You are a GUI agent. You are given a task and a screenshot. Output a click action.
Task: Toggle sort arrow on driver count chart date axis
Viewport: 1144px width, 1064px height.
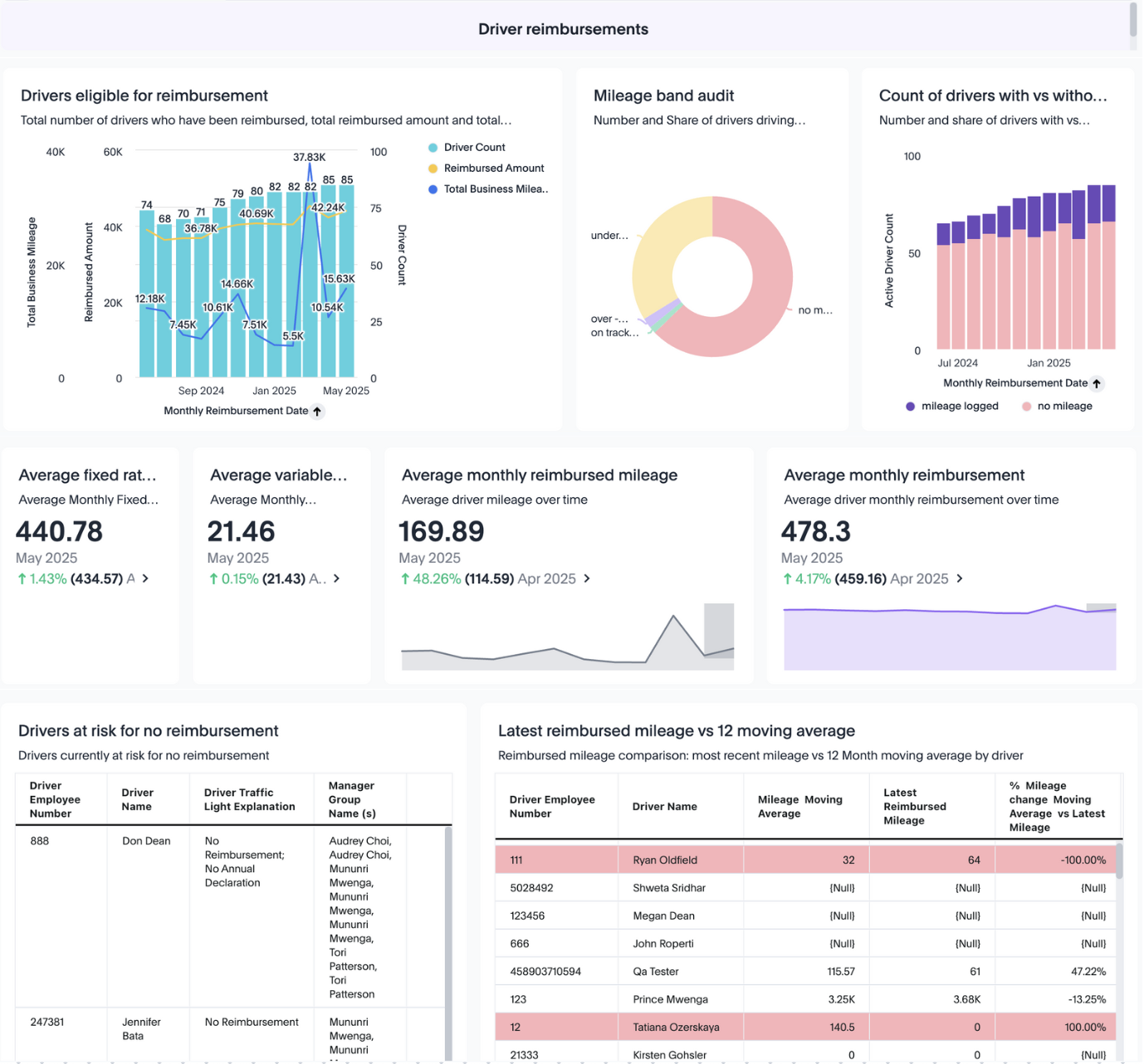tap(1097, 383)
